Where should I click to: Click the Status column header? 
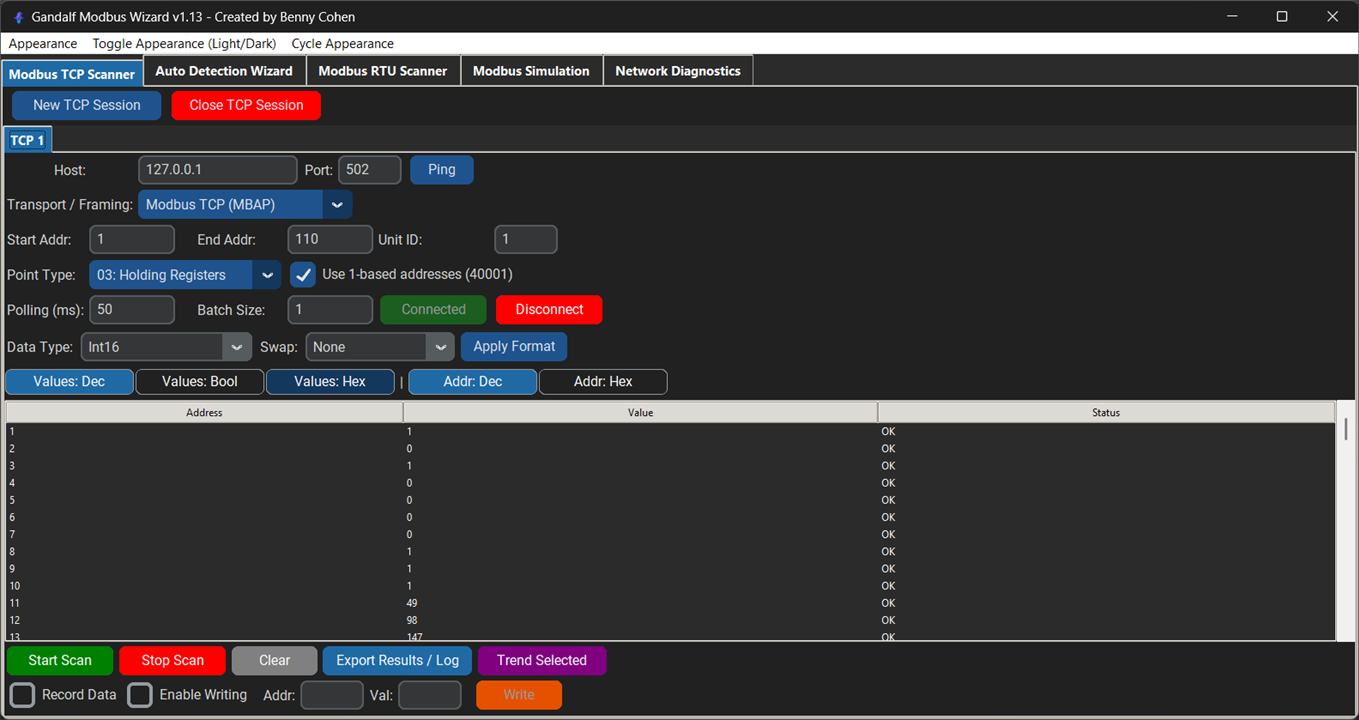pyautogui.click(x=1106, y=412)
